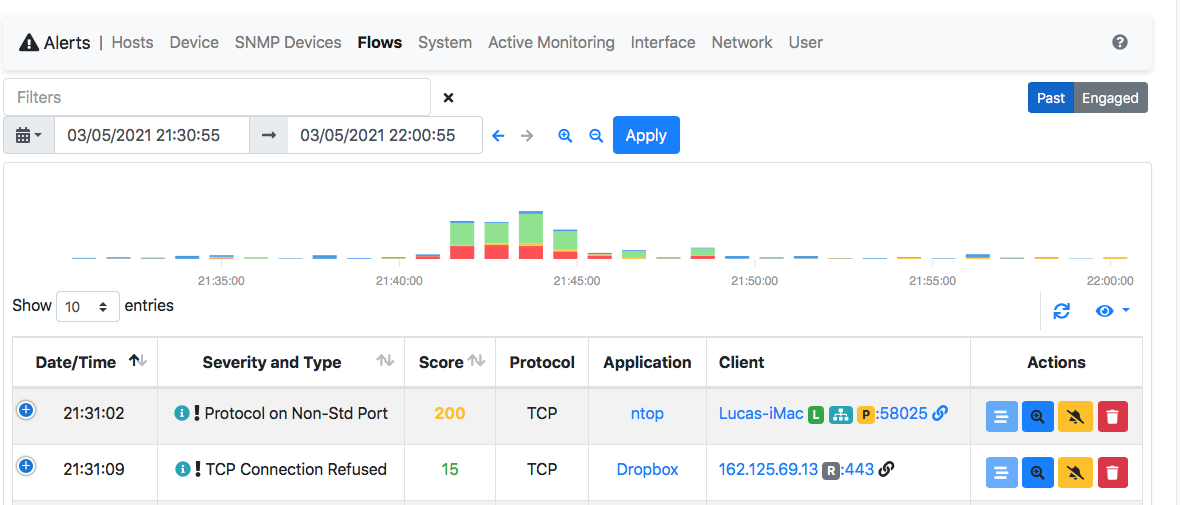Click network hierarchy badge by Lucas-iMac
This screenshot has height=505, width=1180.
(840, 414)
